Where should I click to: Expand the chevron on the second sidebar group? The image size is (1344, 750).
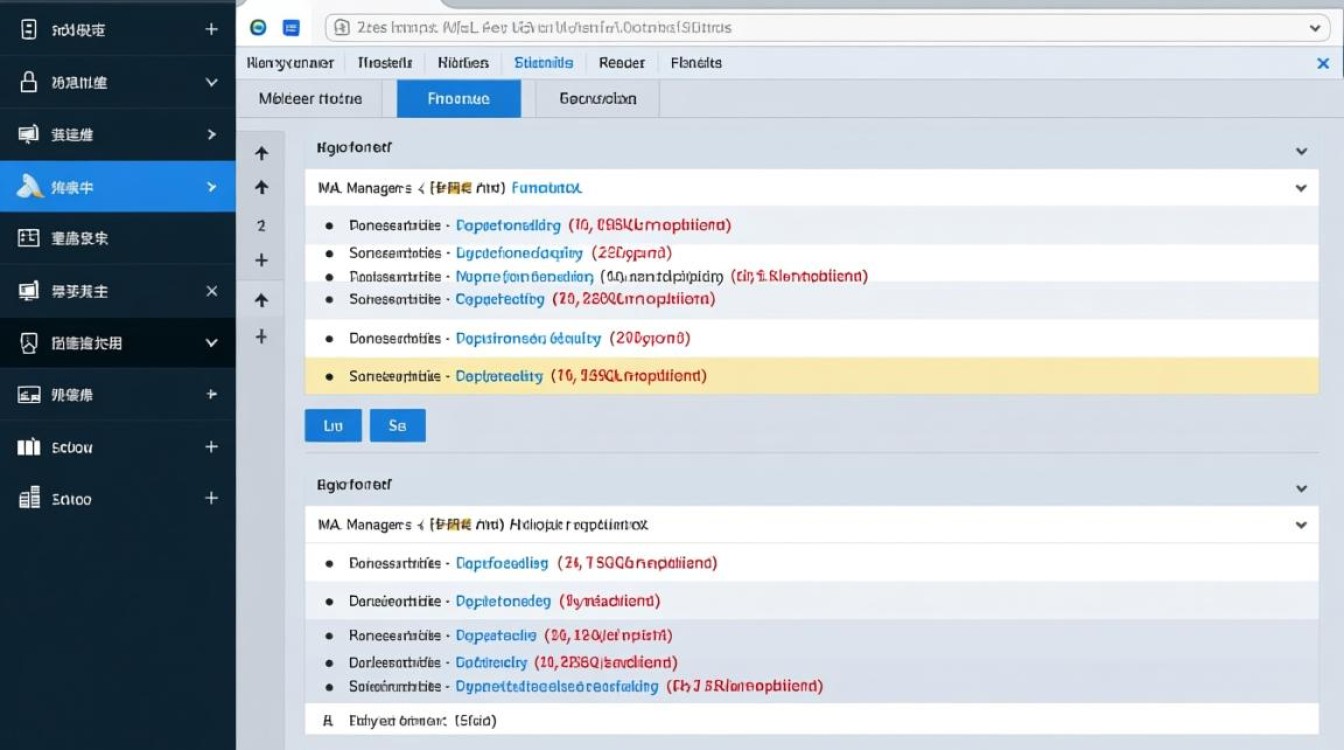click(x=211, y=81)
